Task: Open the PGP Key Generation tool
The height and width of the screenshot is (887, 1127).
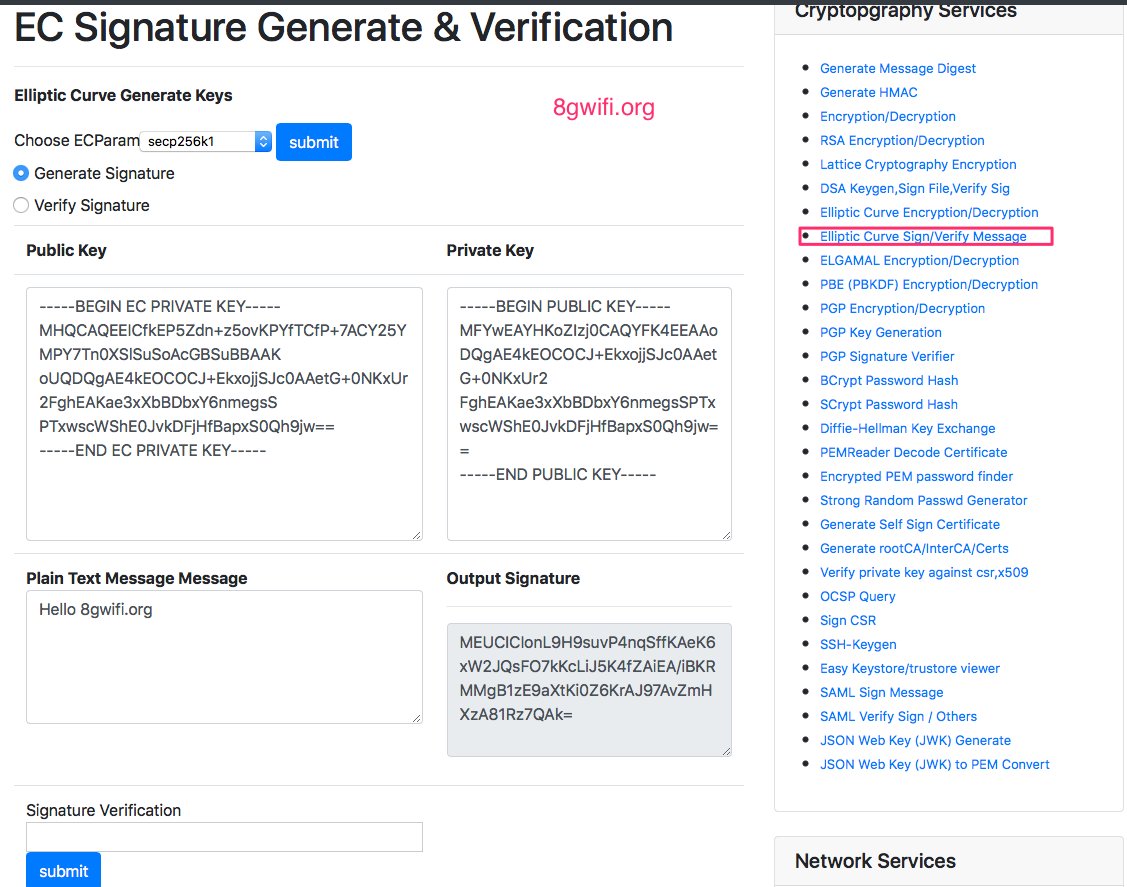Action: (x=880, y=332)
